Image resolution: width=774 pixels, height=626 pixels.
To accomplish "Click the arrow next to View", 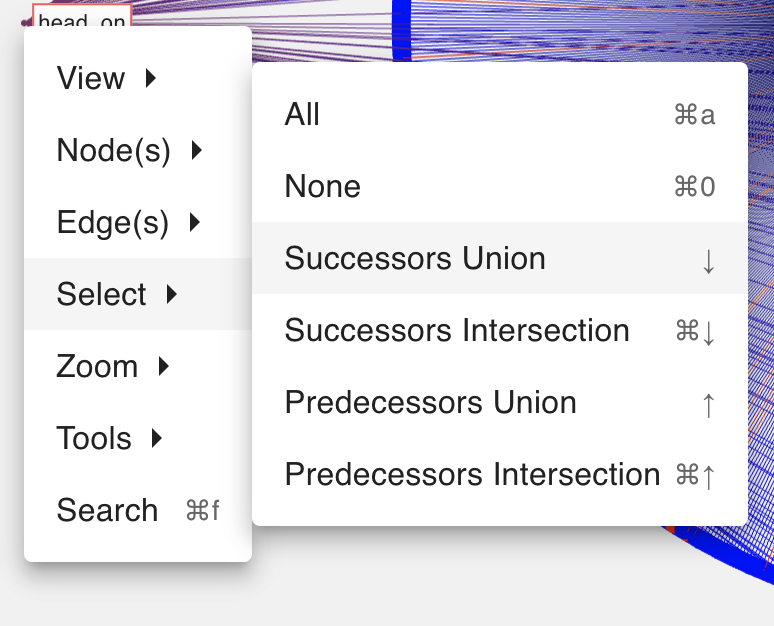I will point(151,78).
